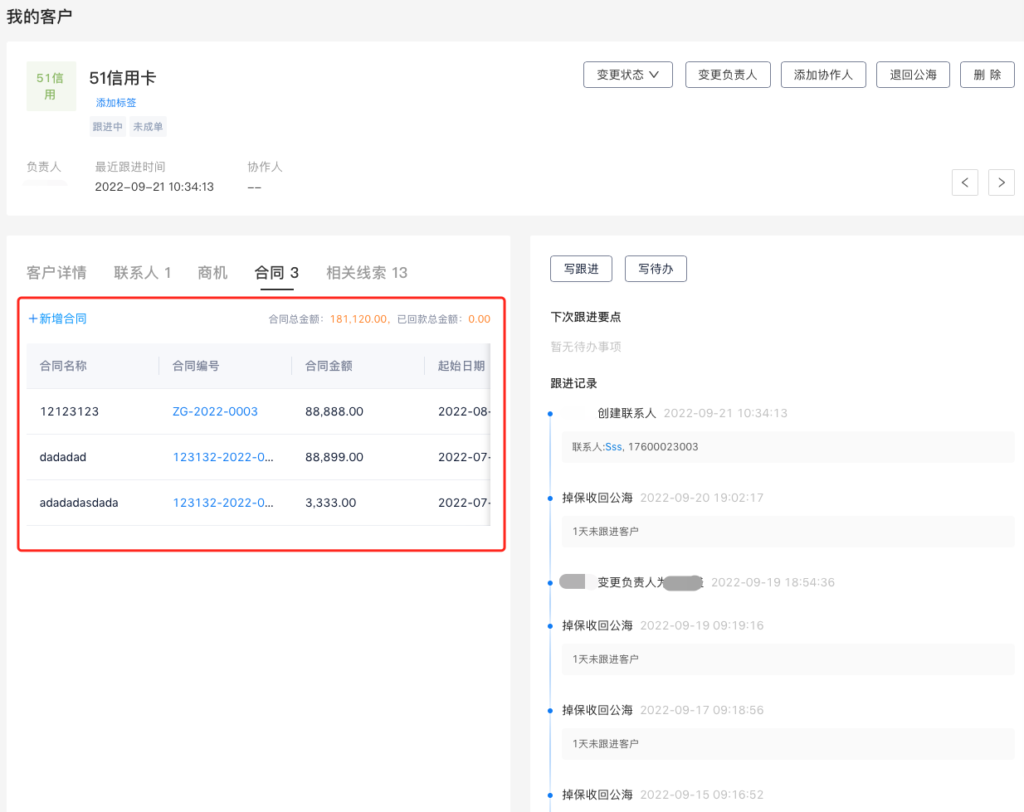Open contract number in adadadasdada row
This screenshot has width=1024, height=812.
coord(223,503)
